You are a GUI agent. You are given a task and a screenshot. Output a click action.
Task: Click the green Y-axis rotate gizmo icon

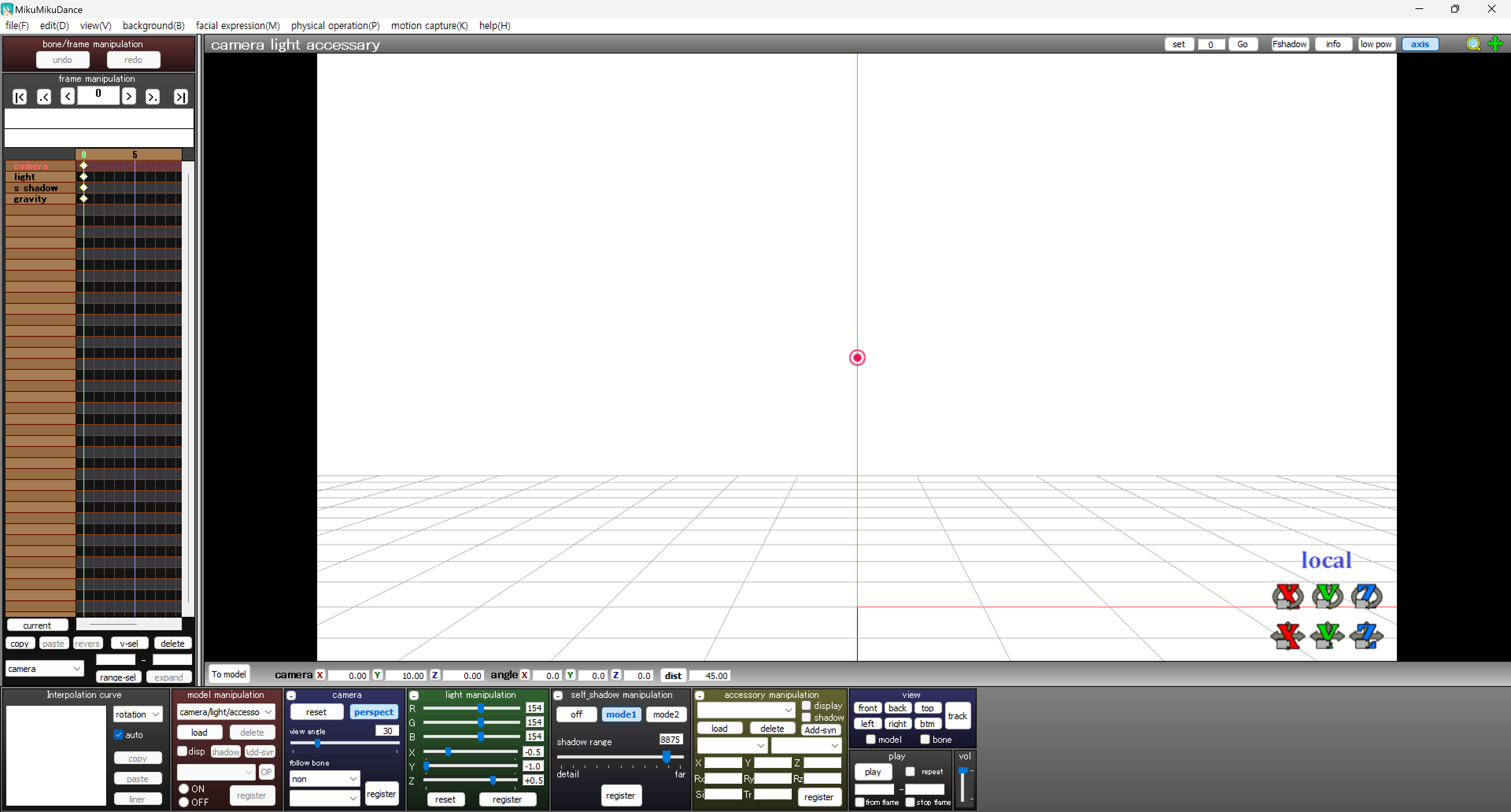tap(1327, 596)
